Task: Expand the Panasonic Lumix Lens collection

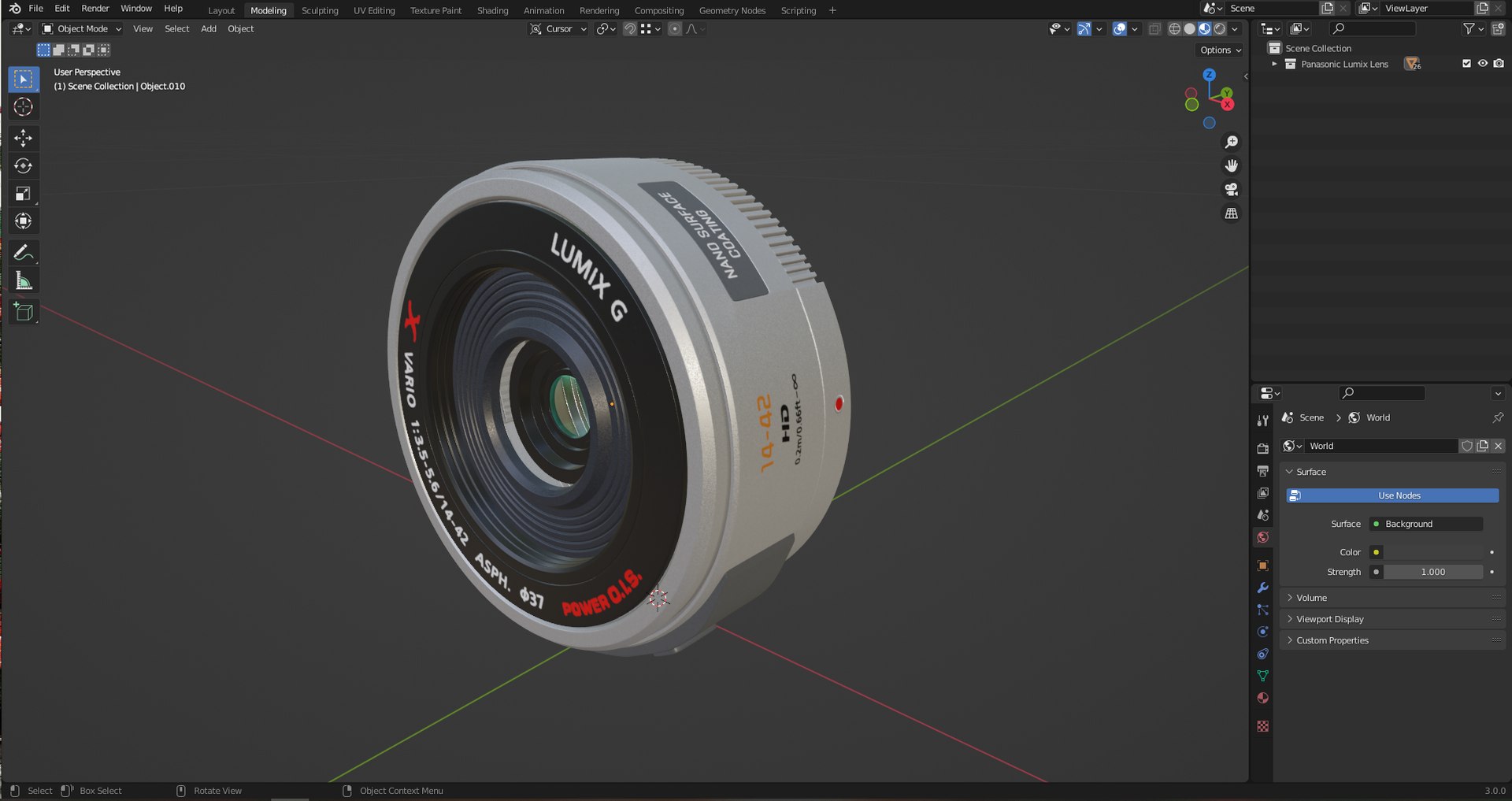Action: pos(1274,64)
